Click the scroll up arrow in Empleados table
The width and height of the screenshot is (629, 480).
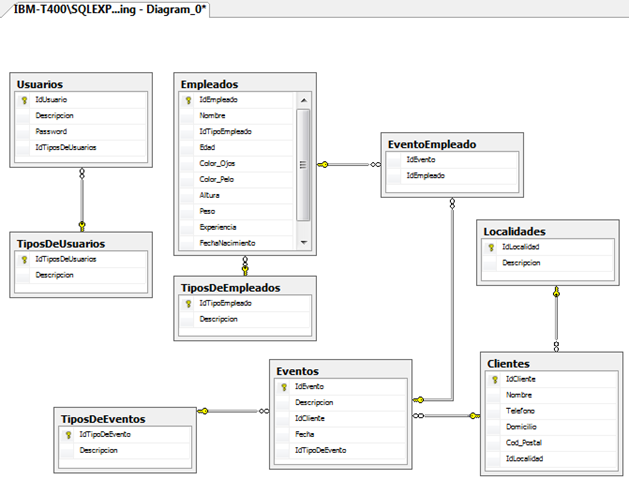click(304, 100)
